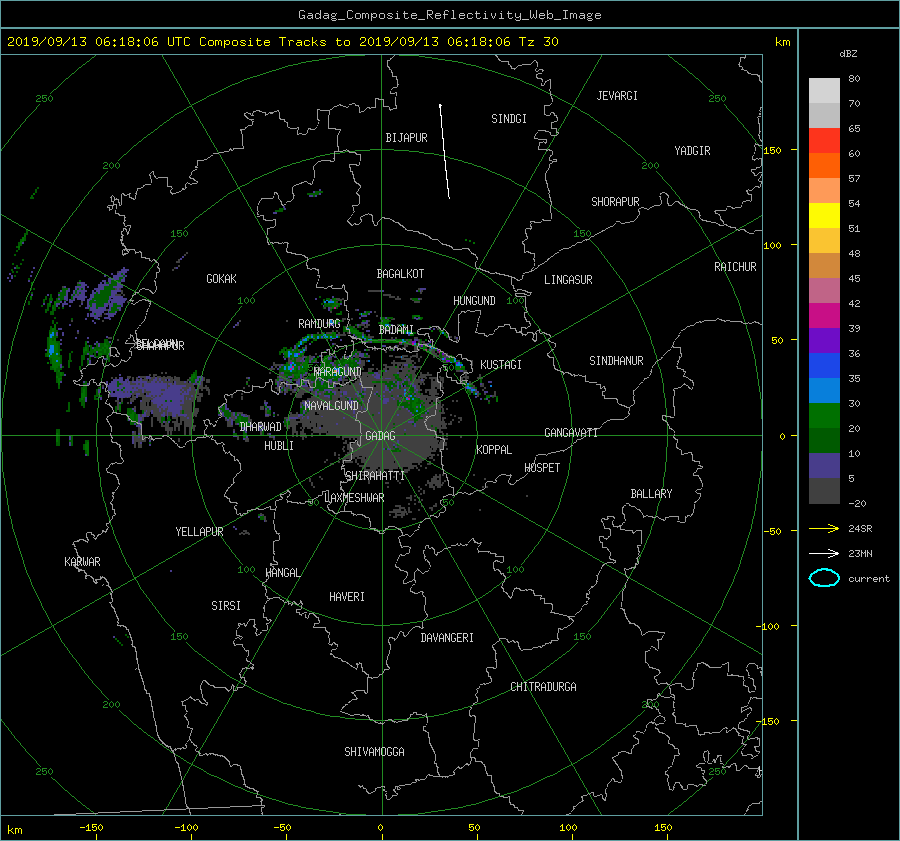Click the HAVERI city label

[x=347, y=597]
